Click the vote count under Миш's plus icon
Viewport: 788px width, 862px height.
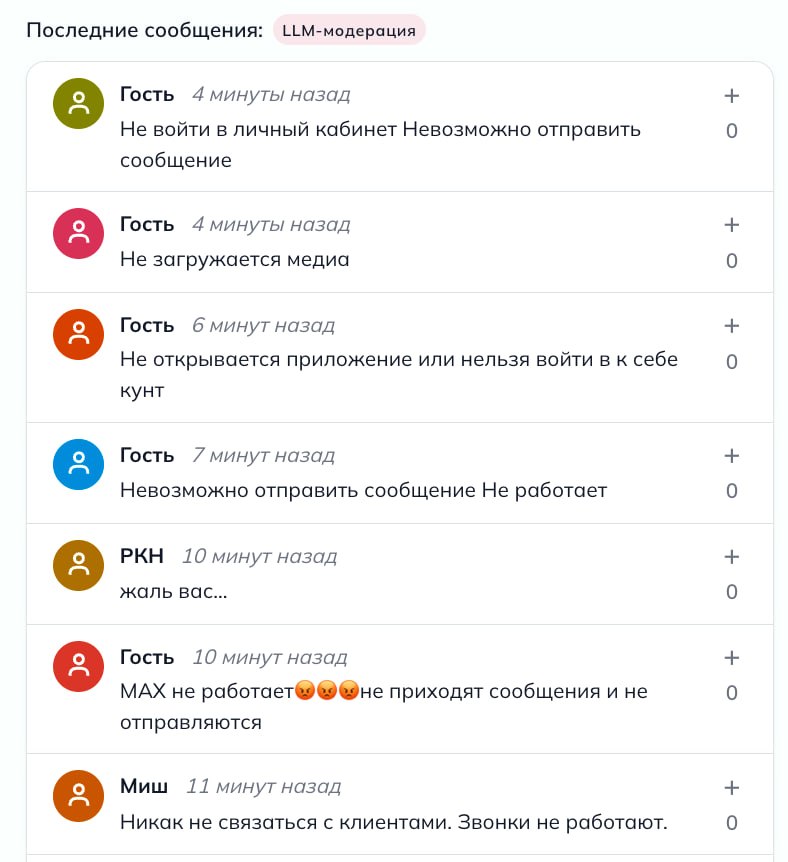click(x=731, y=823)
